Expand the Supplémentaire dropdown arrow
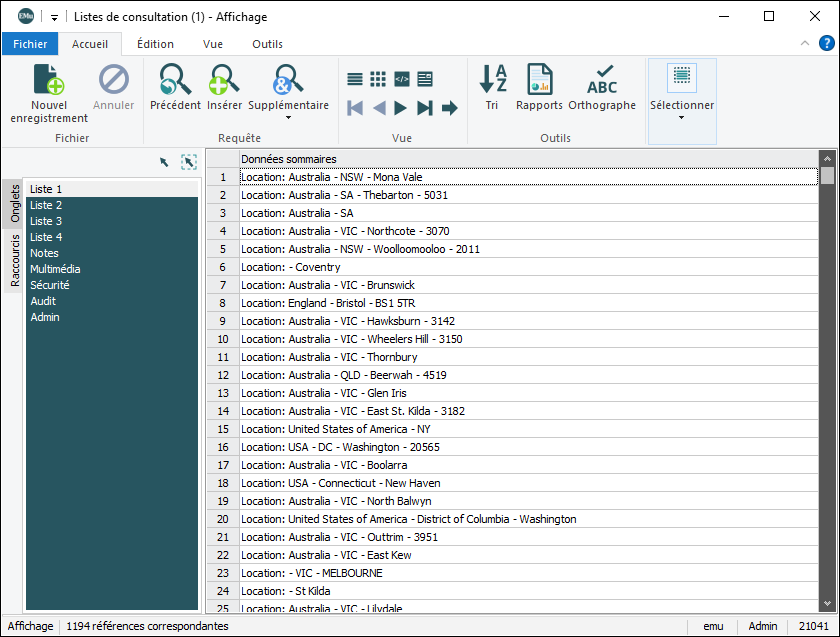 [288, 118]
